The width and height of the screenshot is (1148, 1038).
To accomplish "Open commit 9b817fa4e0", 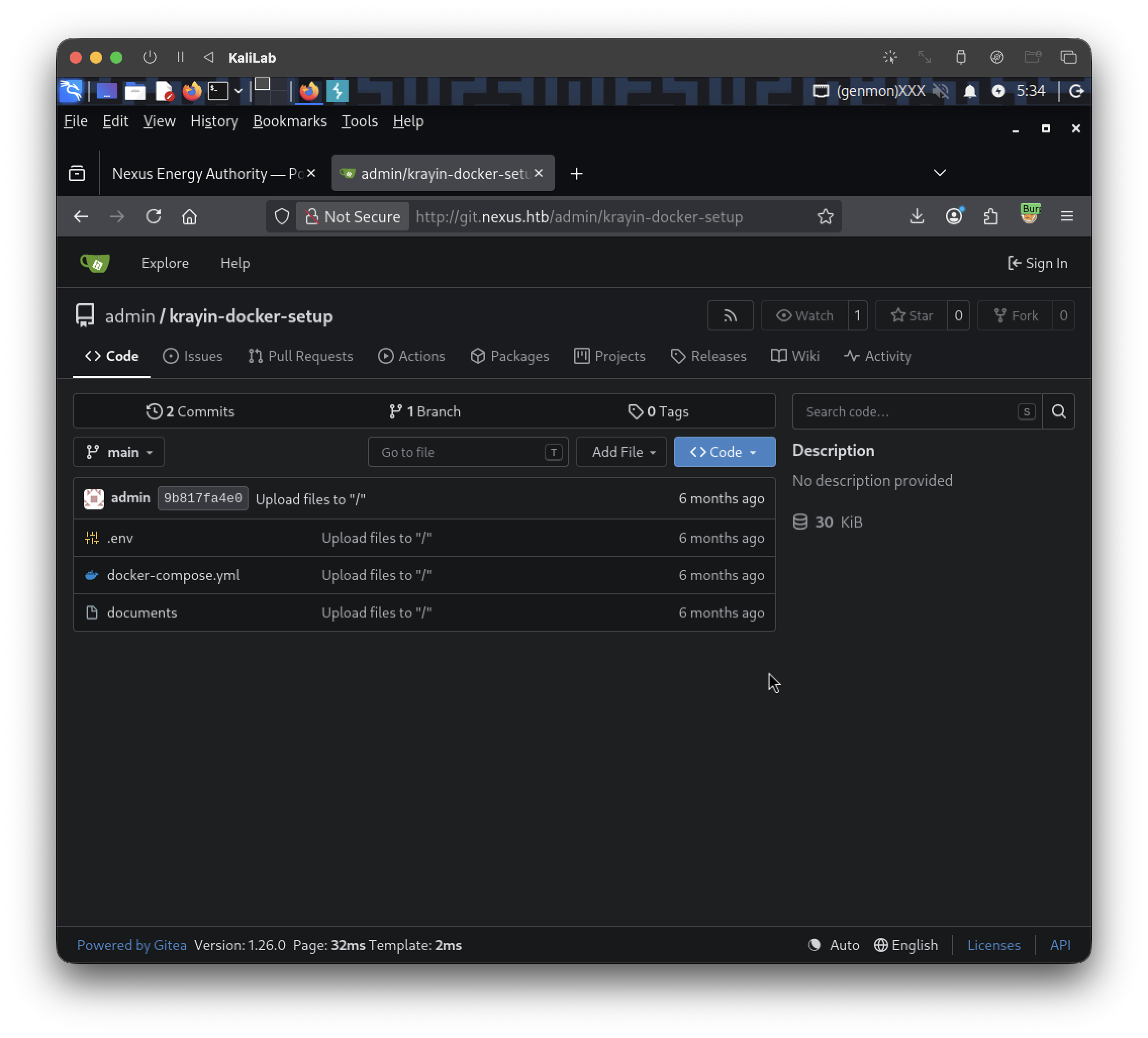I will click(203, 499).
